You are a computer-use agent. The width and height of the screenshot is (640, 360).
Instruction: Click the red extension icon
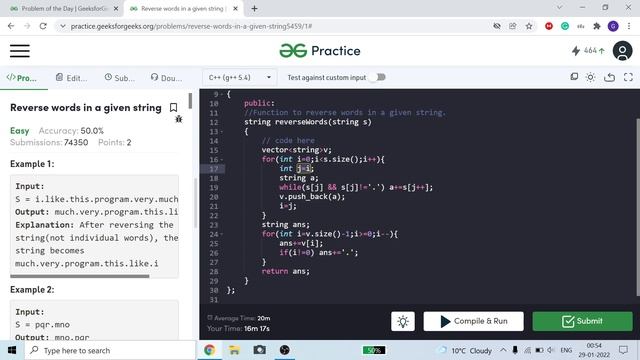pos(549,26)
